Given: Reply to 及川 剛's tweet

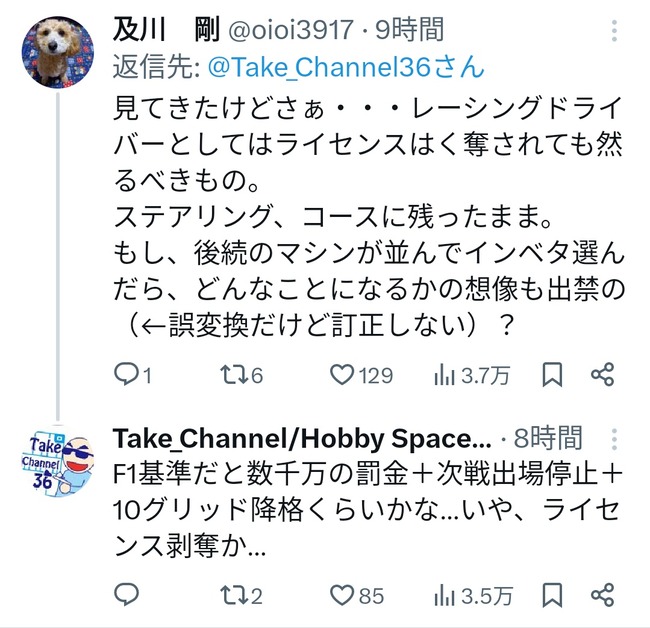Looking at the screenshot, I should tap(133, 375).
